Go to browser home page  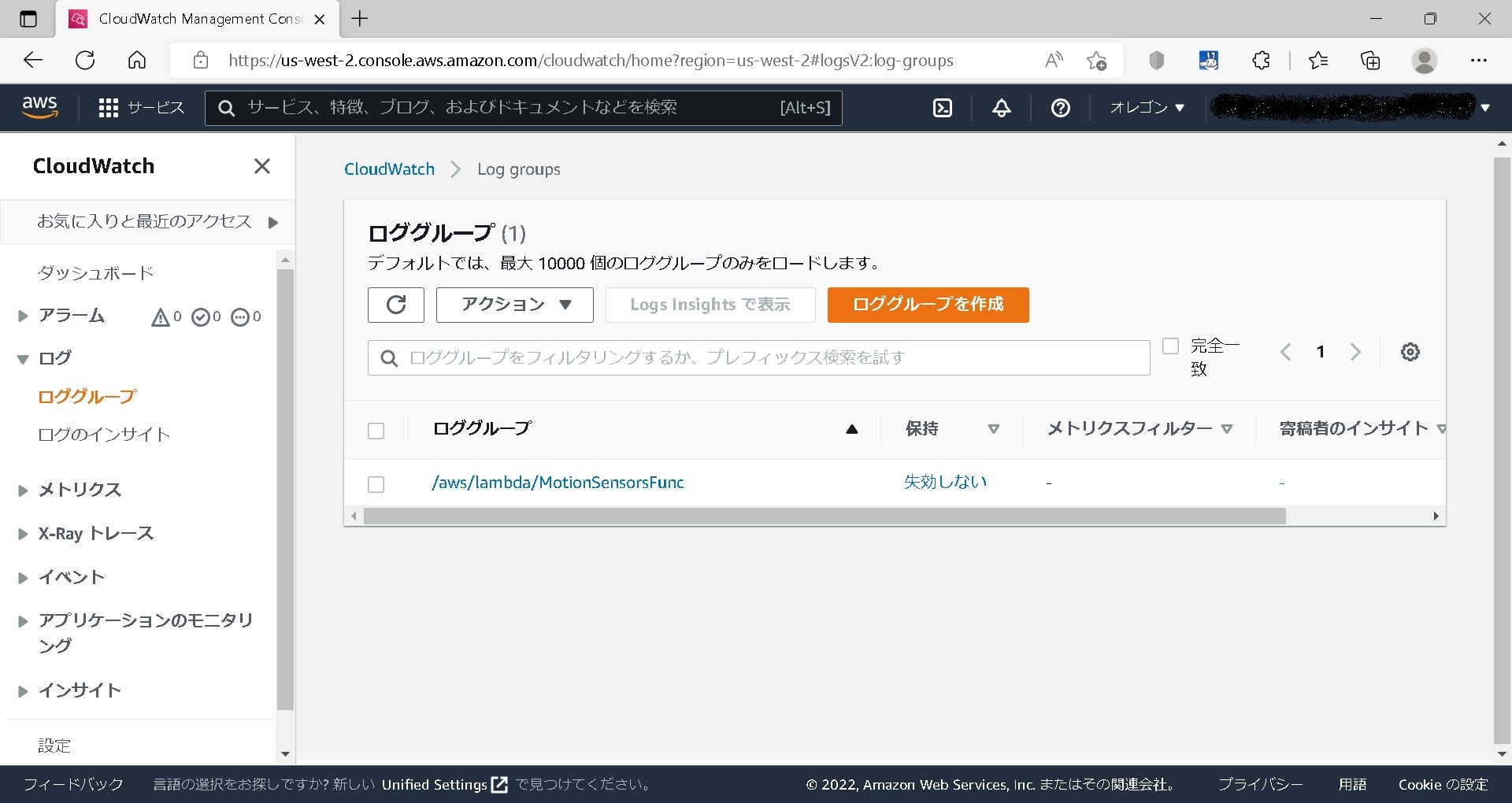(137, 60)
